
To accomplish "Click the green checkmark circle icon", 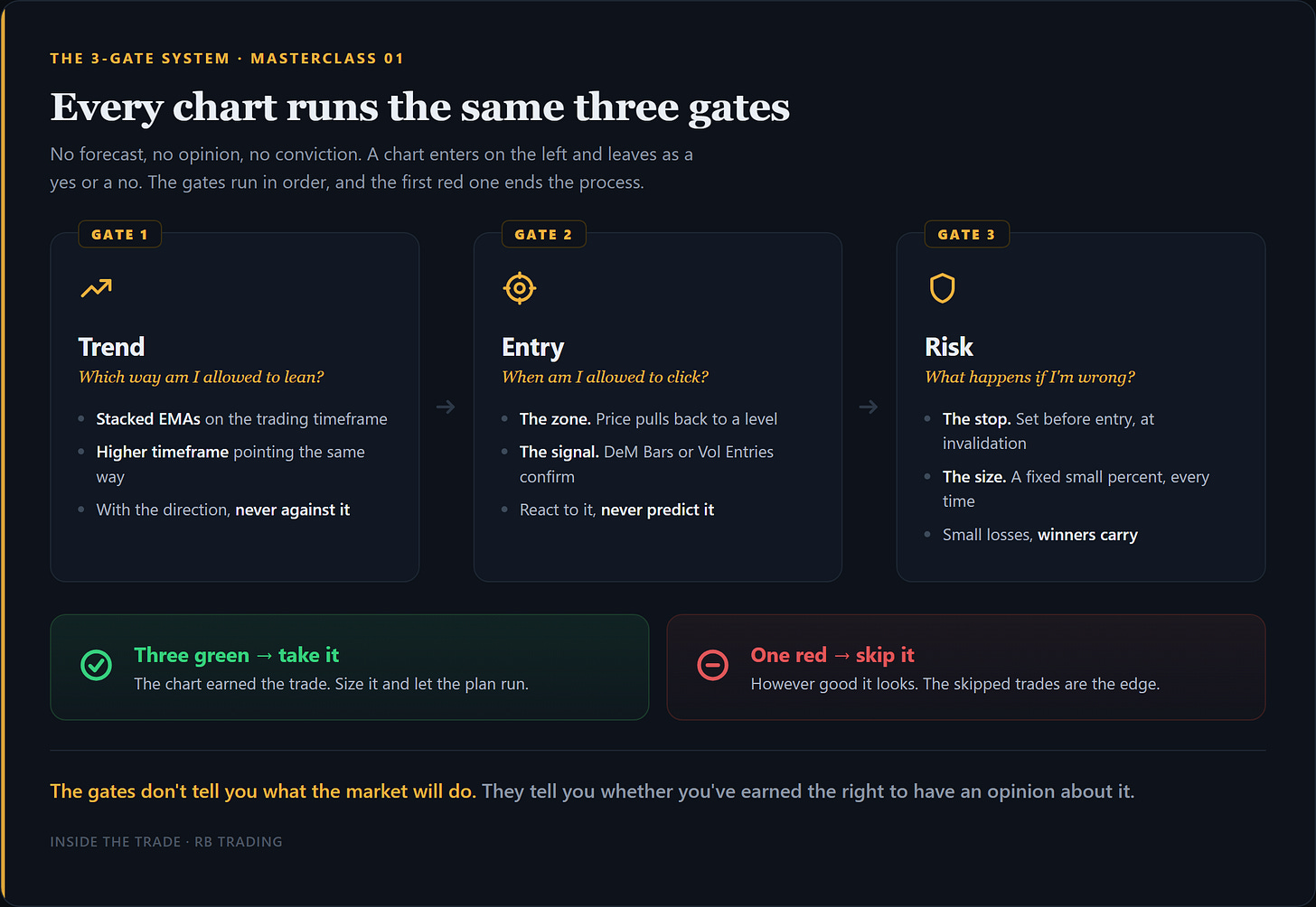I will pyautogui.click(x=96, y=666).
